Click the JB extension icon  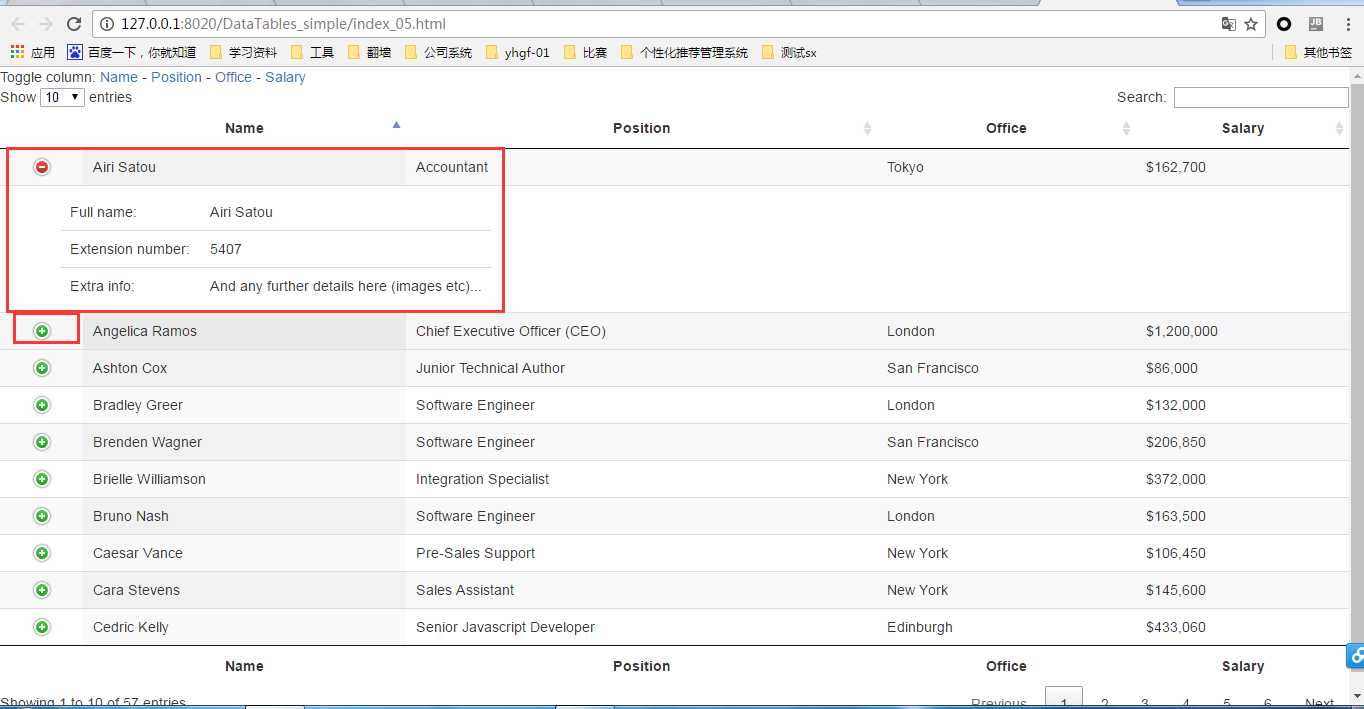(x=1316, y=24)
